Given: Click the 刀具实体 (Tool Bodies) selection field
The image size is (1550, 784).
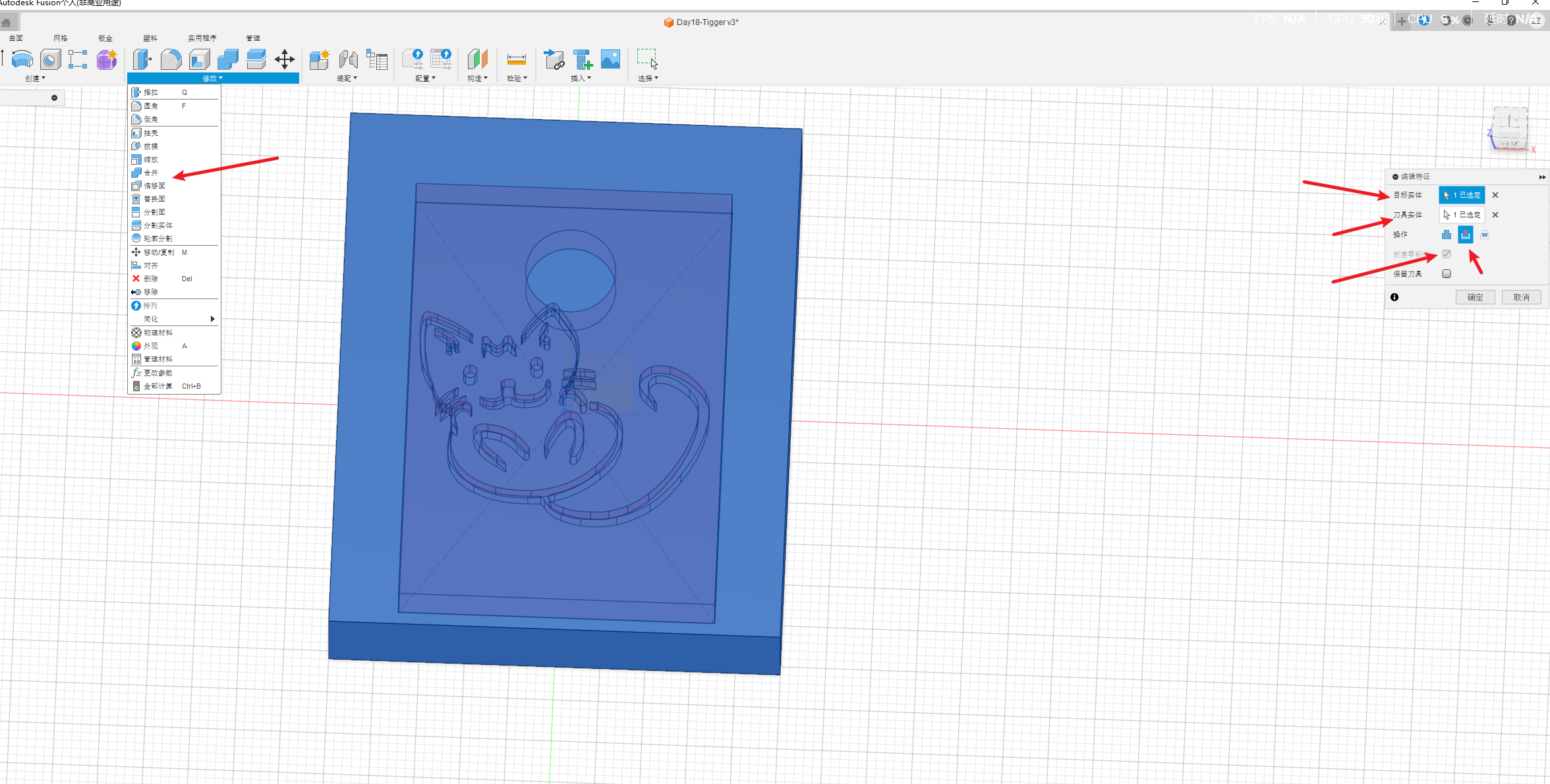Looking at the screenshot, I should pos(1462,215).
